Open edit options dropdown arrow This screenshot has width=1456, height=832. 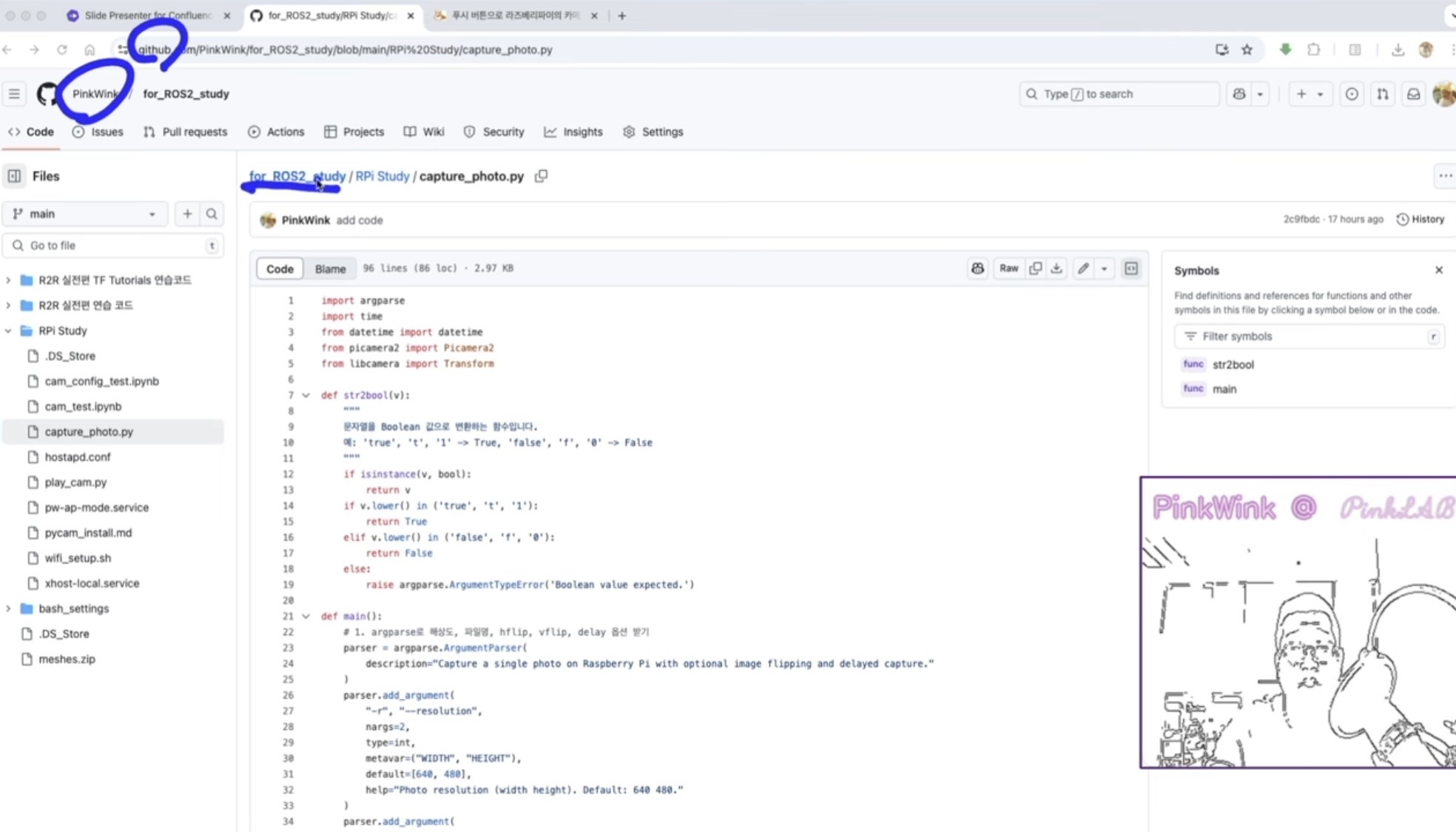click(x=1104, y=268)
